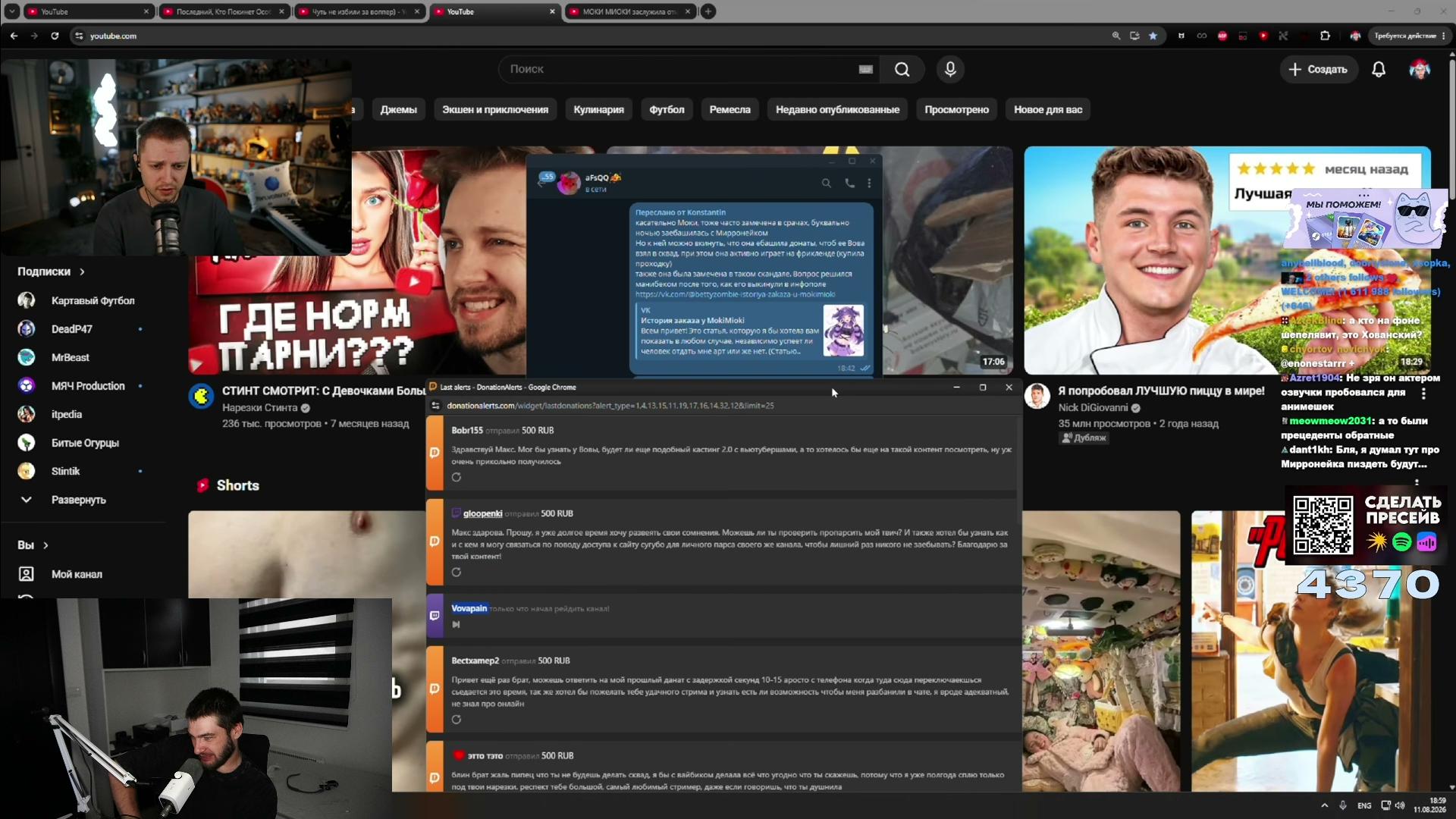
Task: Start voice search with the microphone
Action: coord(950,69)
